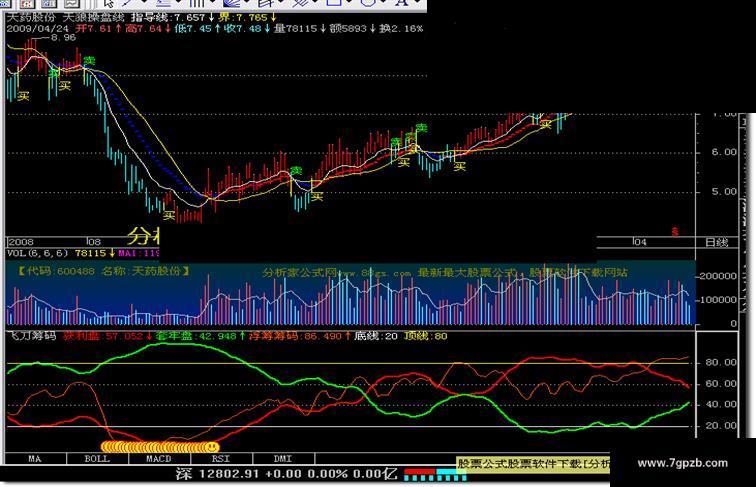Click the date 2009/04/24
Screen dimensions: 756x487
[38, 28]
